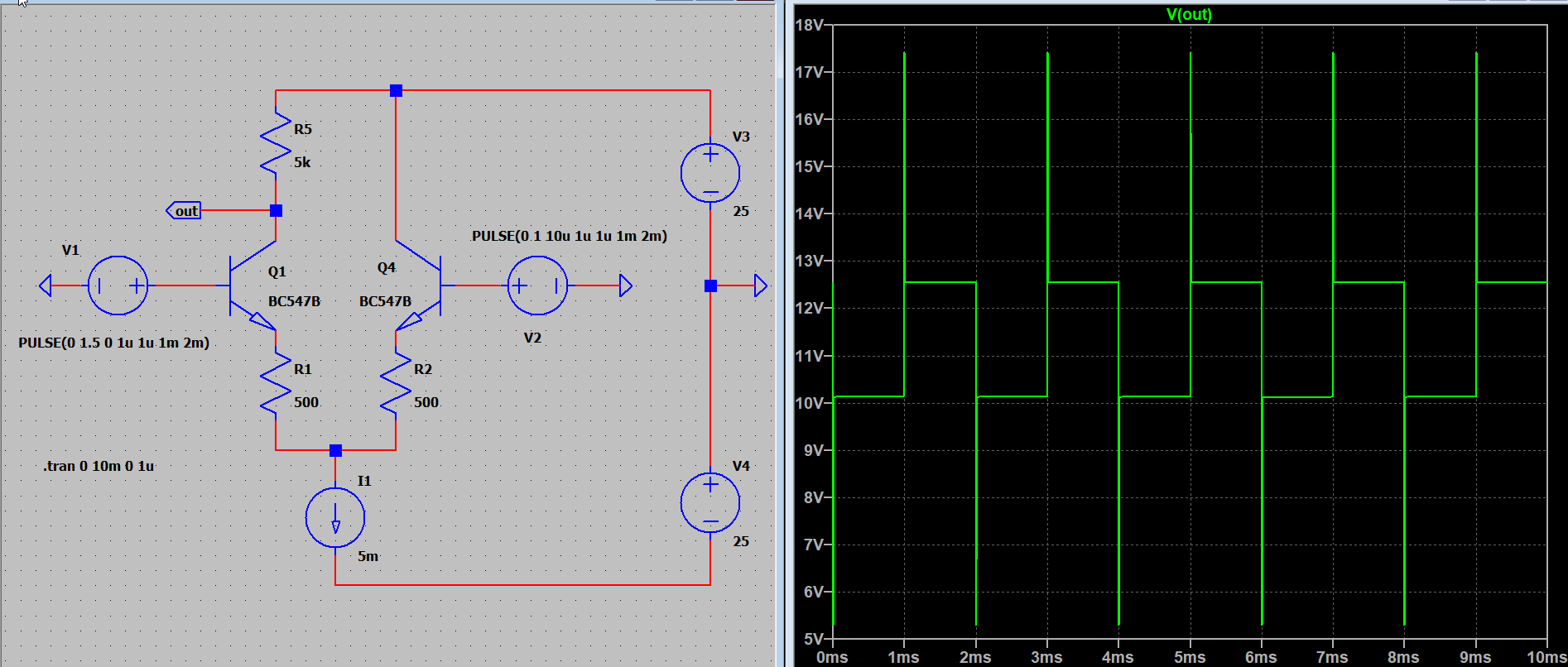Click the 'out' net label flag
Image resolution: width=1568 pixels, height=667 pixels.
coord(184,210)
